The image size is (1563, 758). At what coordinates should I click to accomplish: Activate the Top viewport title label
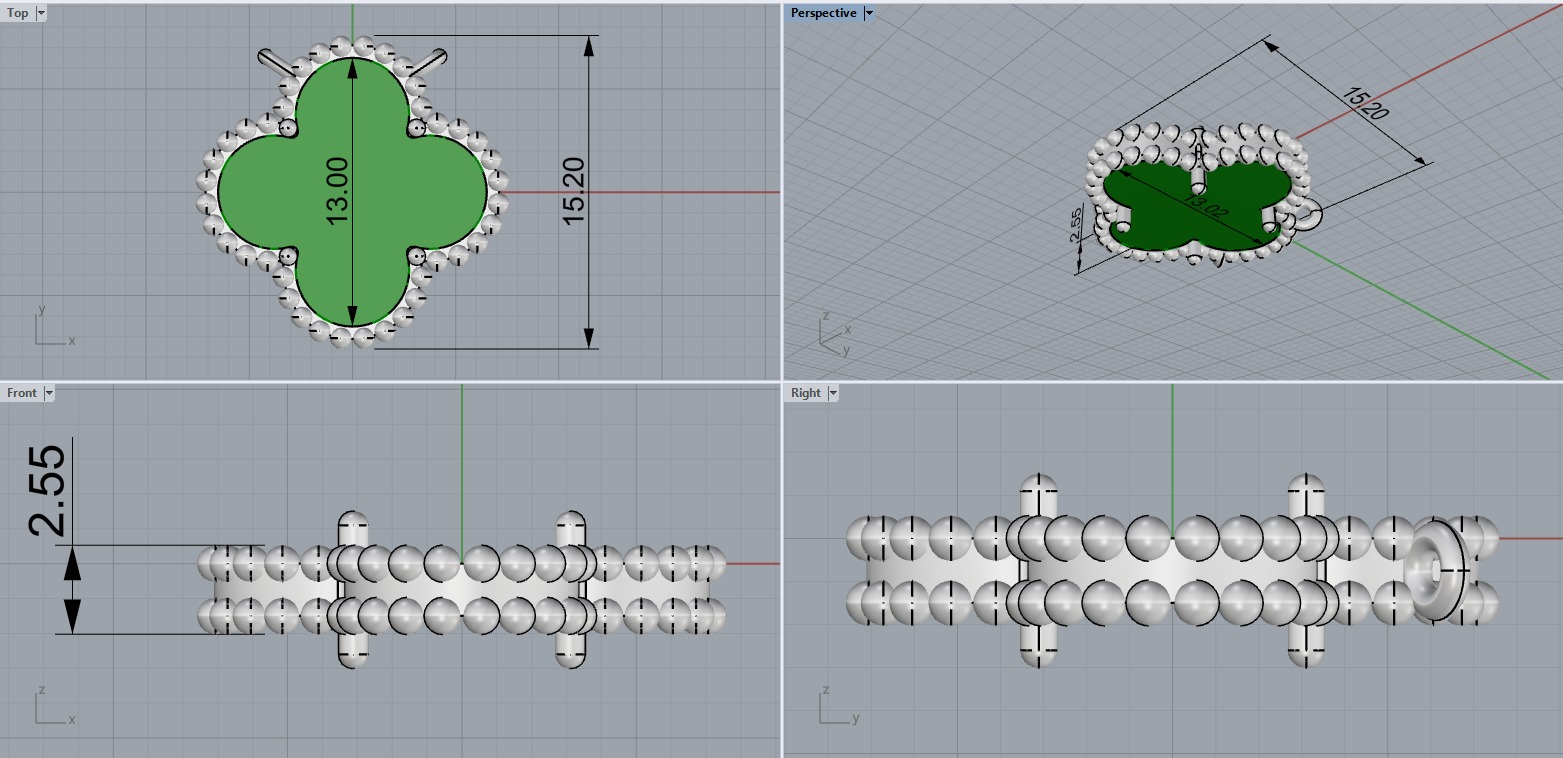(18, 13)
